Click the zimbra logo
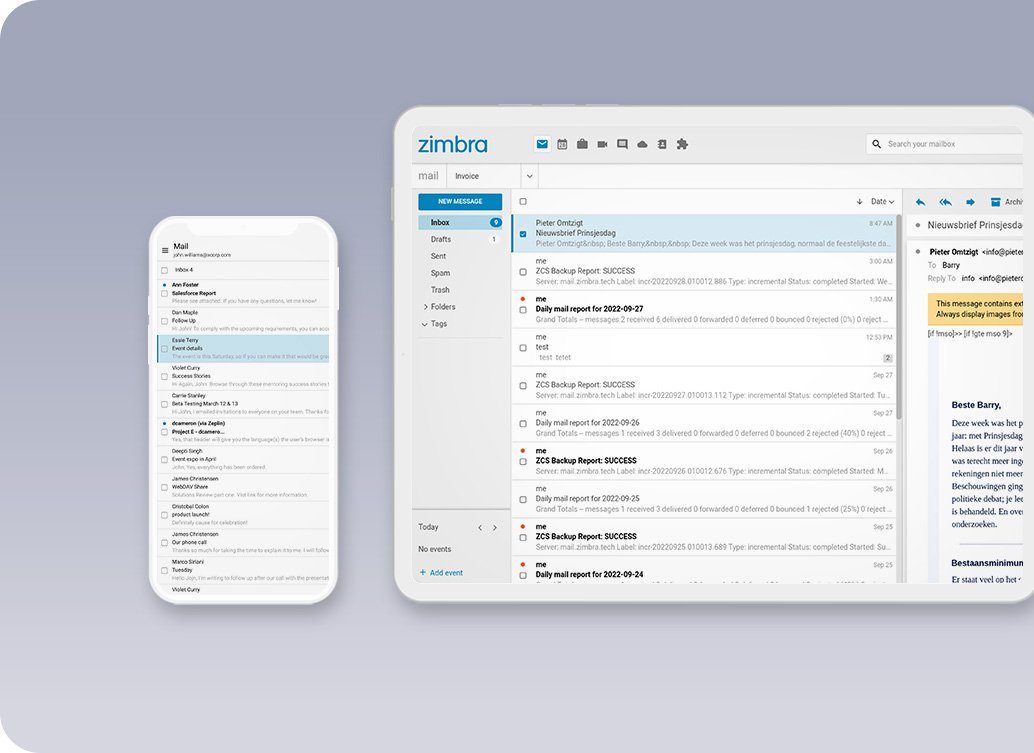1034x753 pixels. (x=452, y=144)
